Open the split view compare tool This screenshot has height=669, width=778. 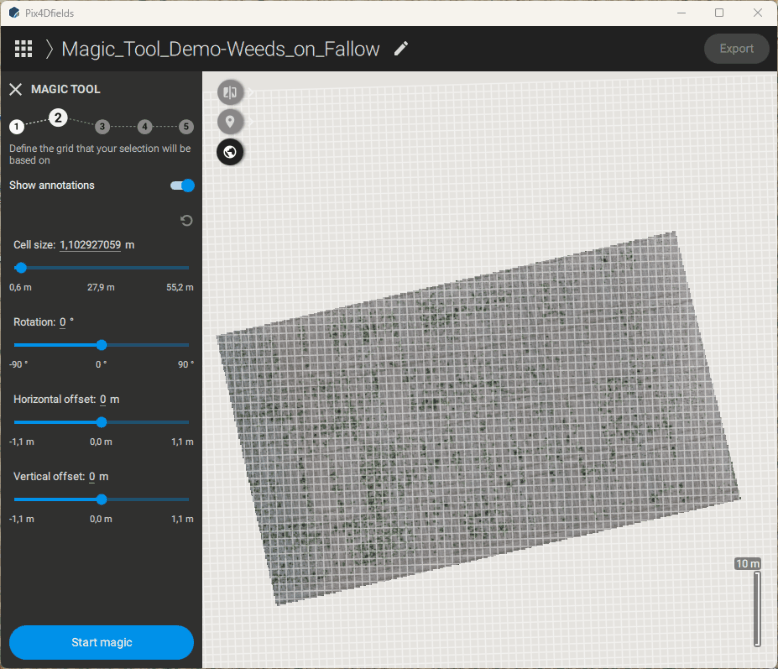(230, 92)
